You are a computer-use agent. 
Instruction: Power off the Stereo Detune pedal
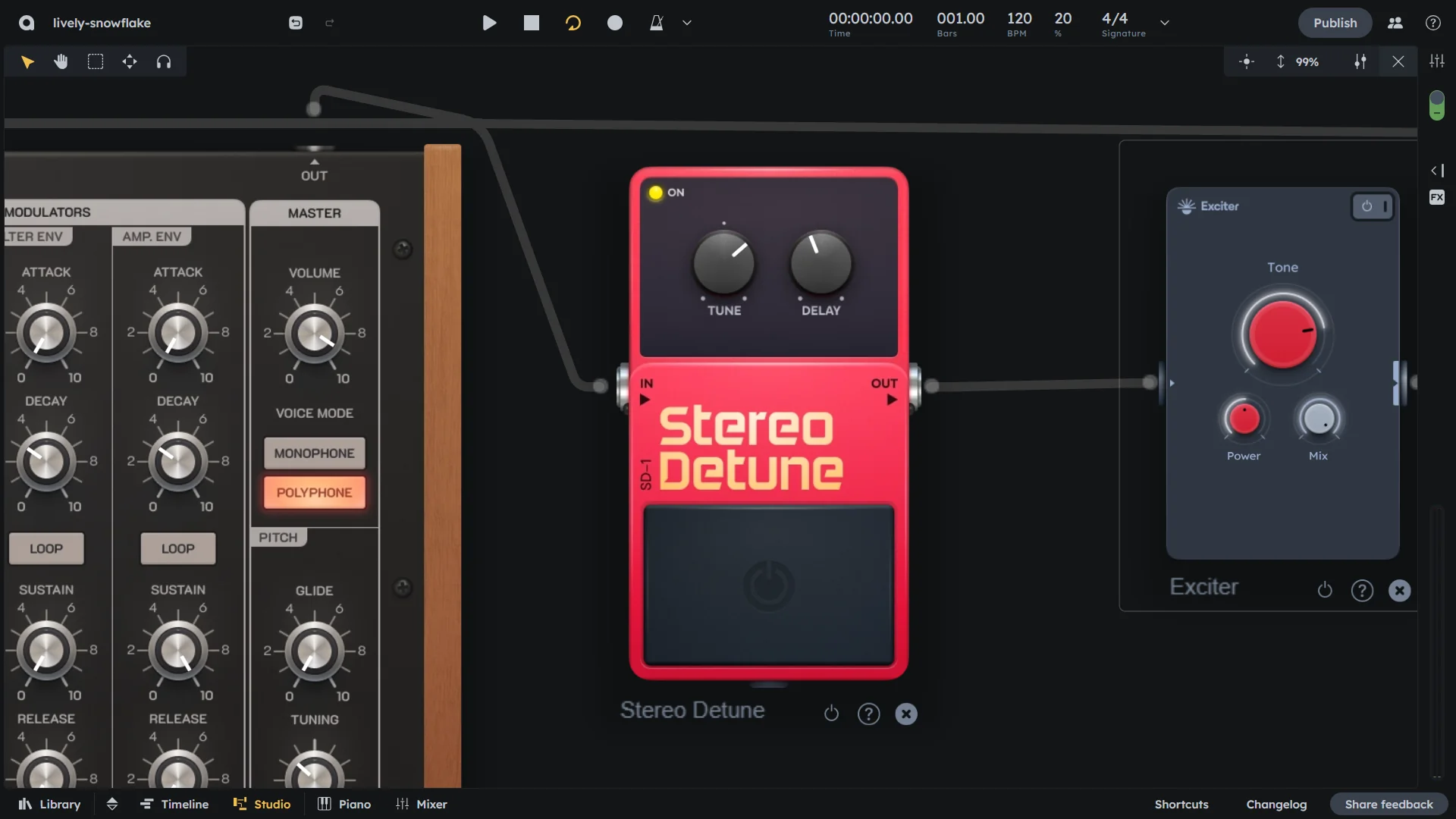tap(831, 714)
